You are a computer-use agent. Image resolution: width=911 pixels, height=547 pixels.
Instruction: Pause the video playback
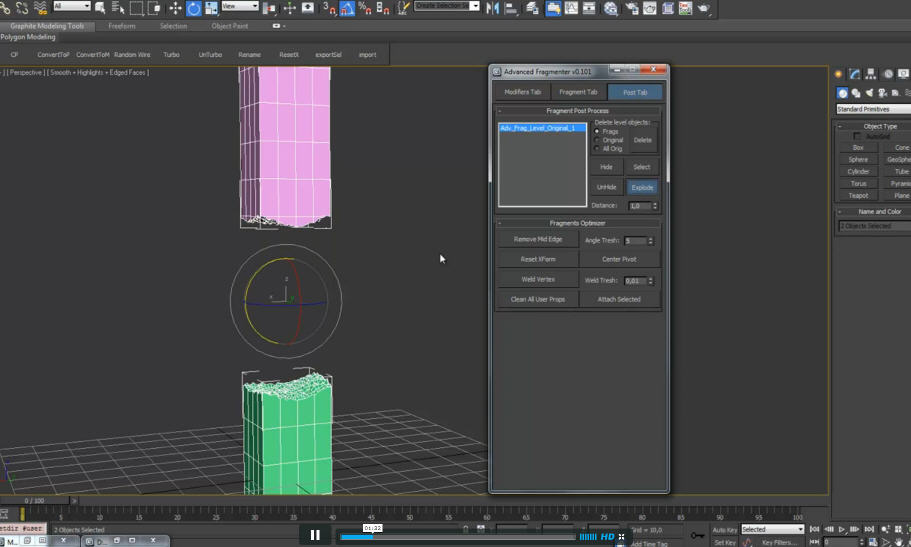(x=315, y=535)
